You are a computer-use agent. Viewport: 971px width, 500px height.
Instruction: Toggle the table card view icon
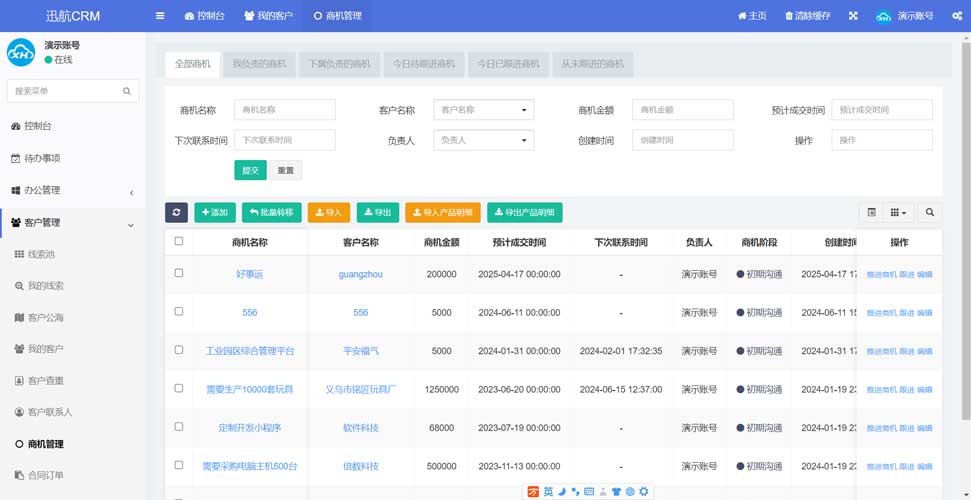pyautogui.click(x=871, y=213)
